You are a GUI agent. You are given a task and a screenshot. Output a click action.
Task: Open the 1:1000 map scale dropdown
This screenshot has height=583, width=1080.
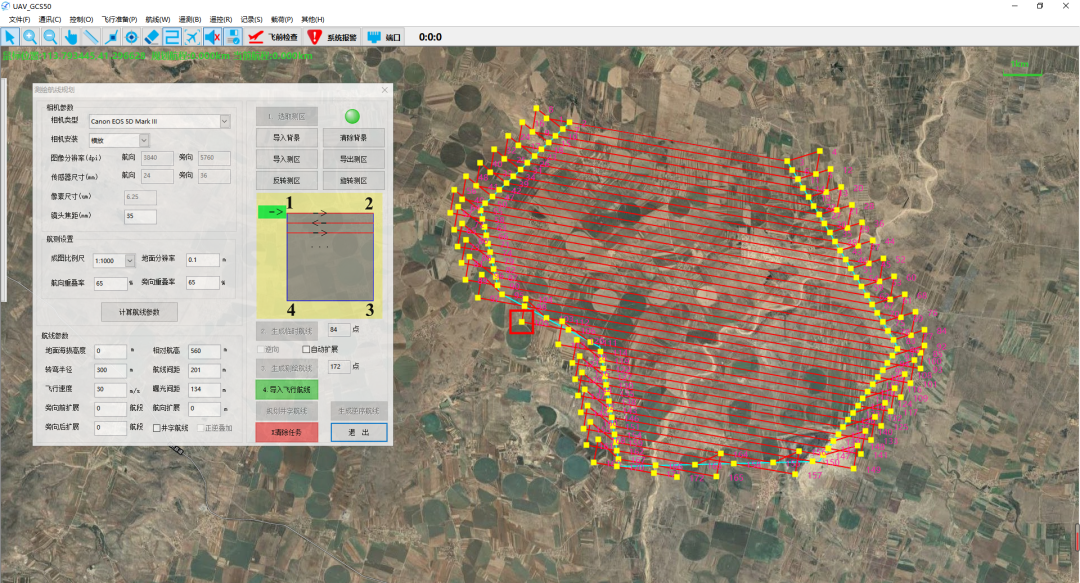[x=129, y=260]
